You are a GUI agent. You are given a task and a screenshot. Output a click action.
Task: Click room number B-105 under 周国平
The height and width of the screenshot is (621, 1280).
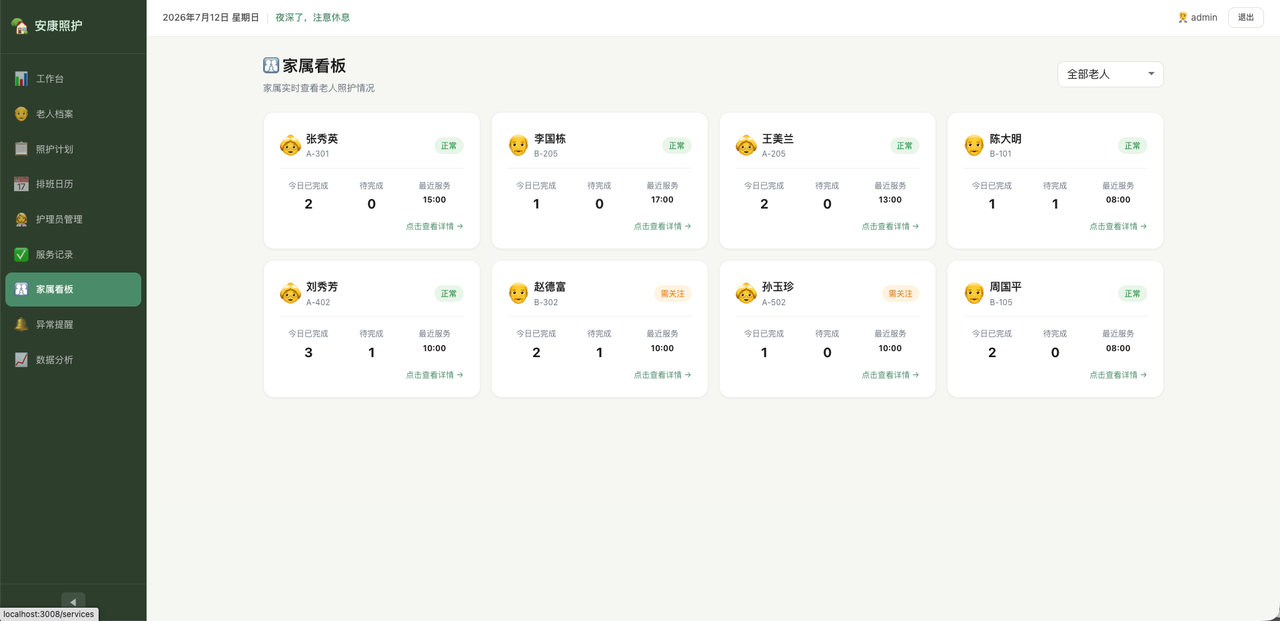(x=1001, y=302)
